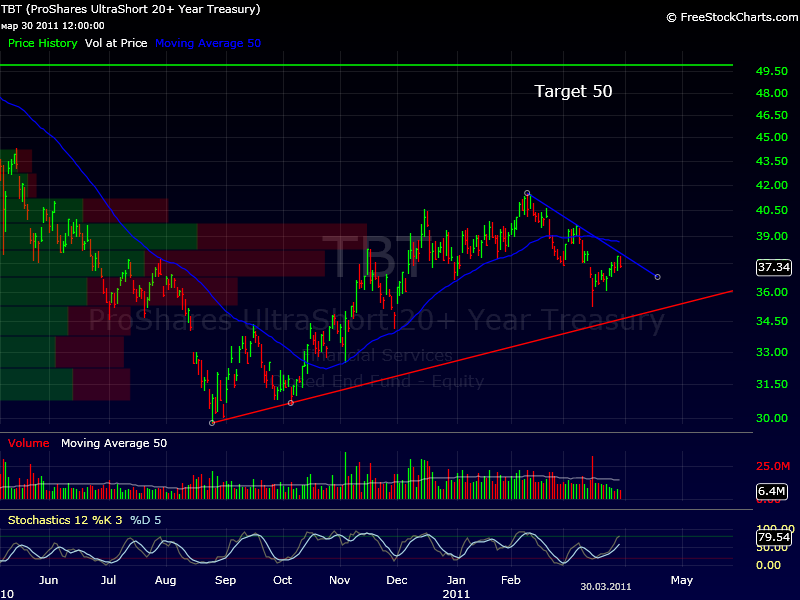This screenshot has height=600, width=800.
Task: Click the 30.03.2011 date marker on time axis
Action: pyautogui.click(x=606, y=587)
